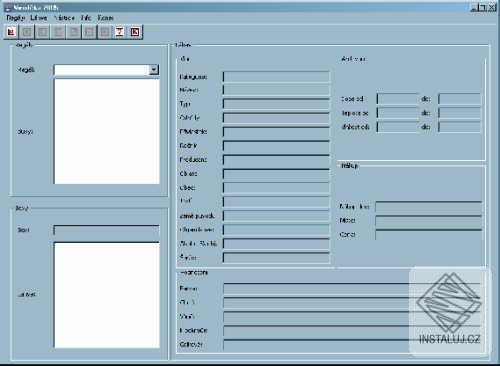Open the Info menu
The height and width of the screenshot is (366, 500).
coord(86,18)
